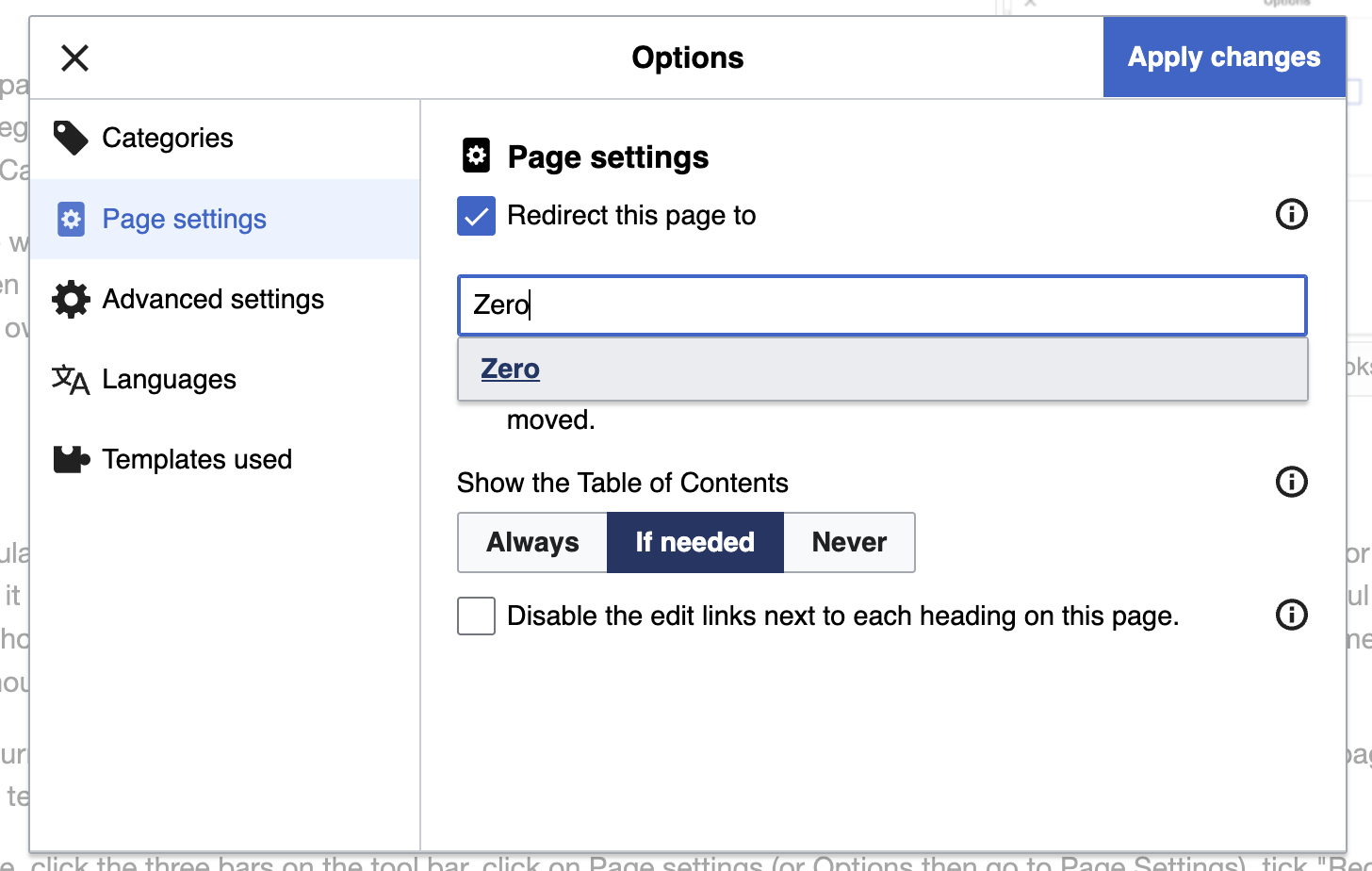Set Table of Contents to Always
The height and width of the screenshot is (871, 1372).
[x=532, y=543]
